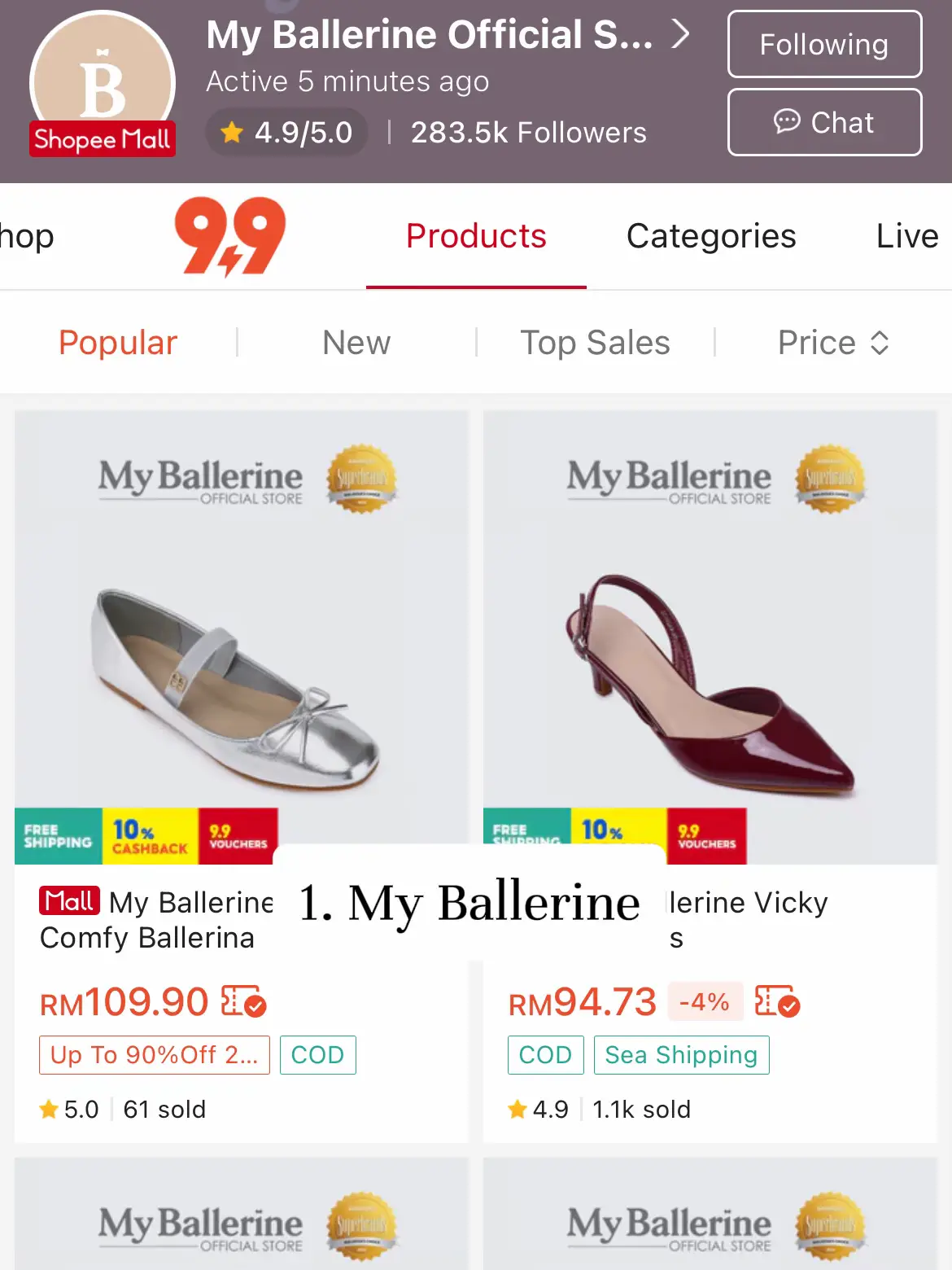Switch to the Live tab

pyautogui.click(x=906, y=236)
